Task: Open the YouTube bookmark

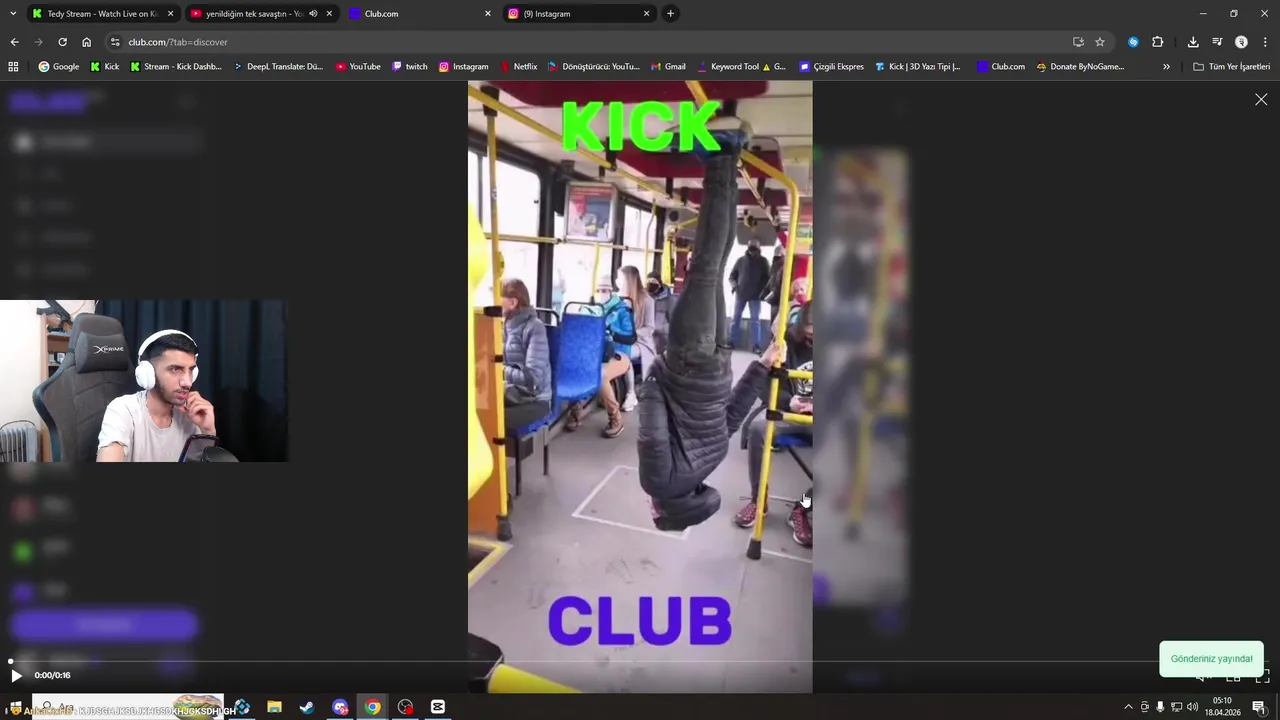Action: click(358, 67)
